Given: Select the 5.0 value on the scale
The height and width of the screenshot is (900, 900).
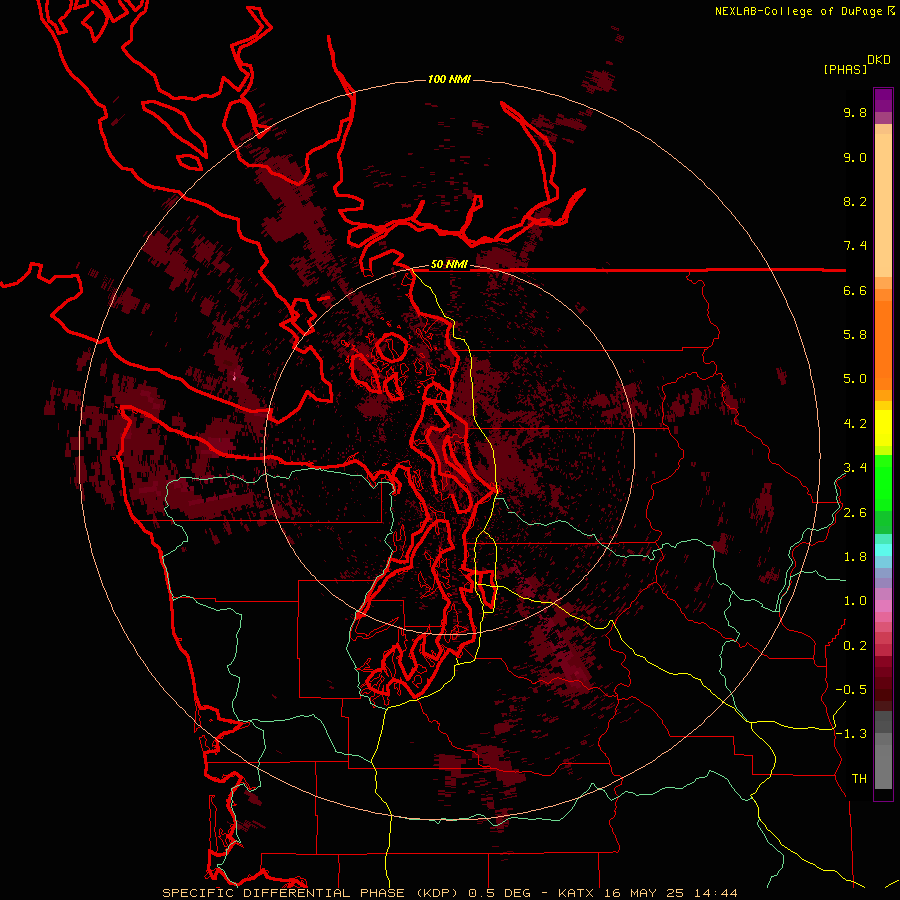Looking at the screenshot, I should (855, 379).
